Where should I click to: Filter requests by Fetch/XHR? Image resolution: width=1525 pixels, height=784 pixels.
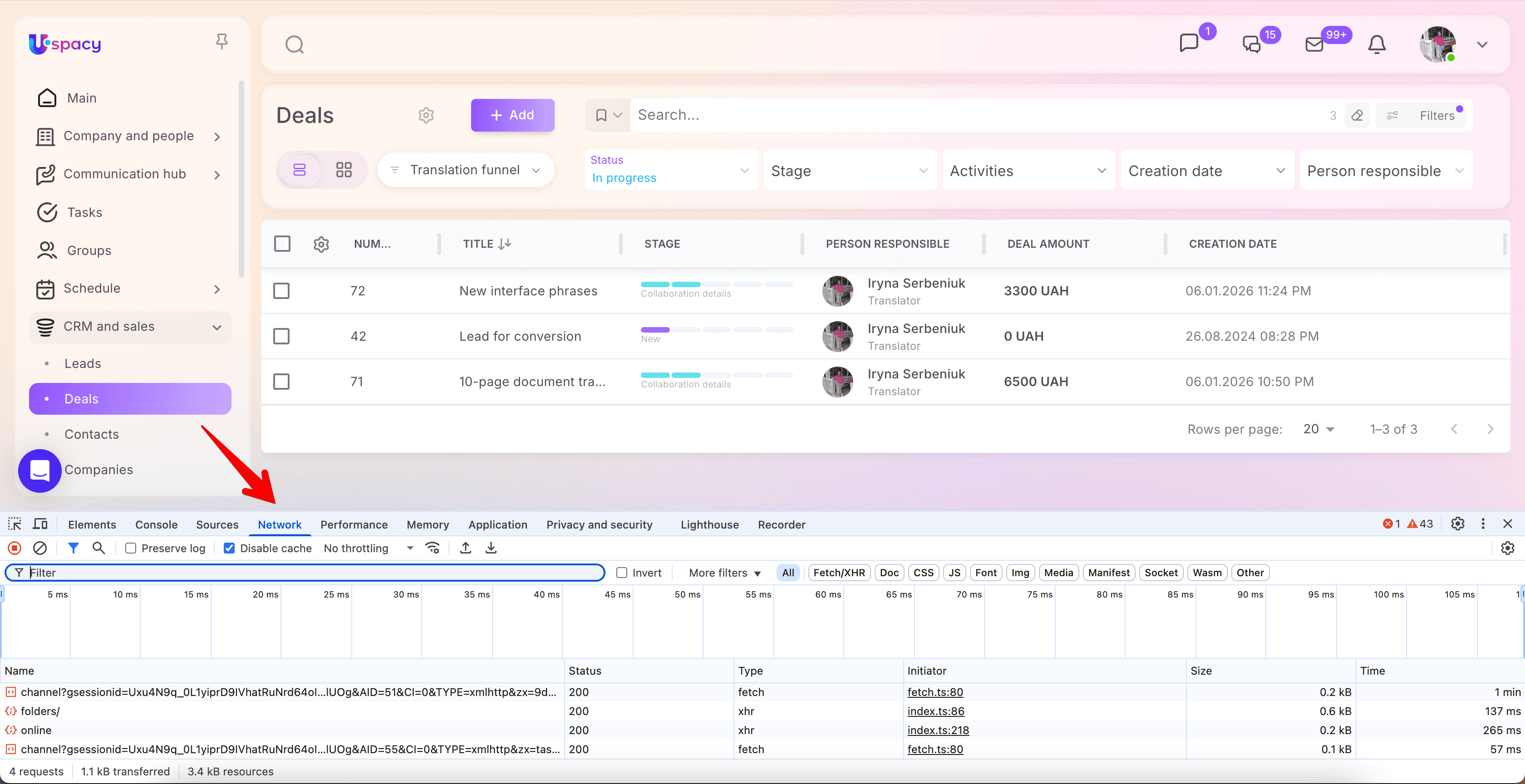(838, 572)
